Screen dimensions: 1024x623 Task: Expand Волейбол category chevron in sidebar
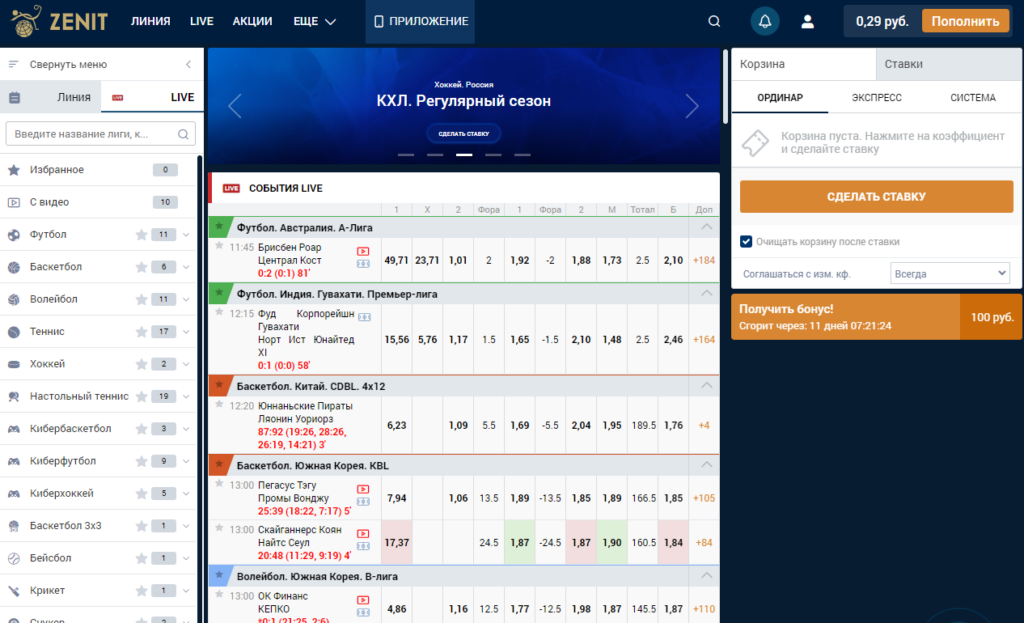(x=186, y=300)
